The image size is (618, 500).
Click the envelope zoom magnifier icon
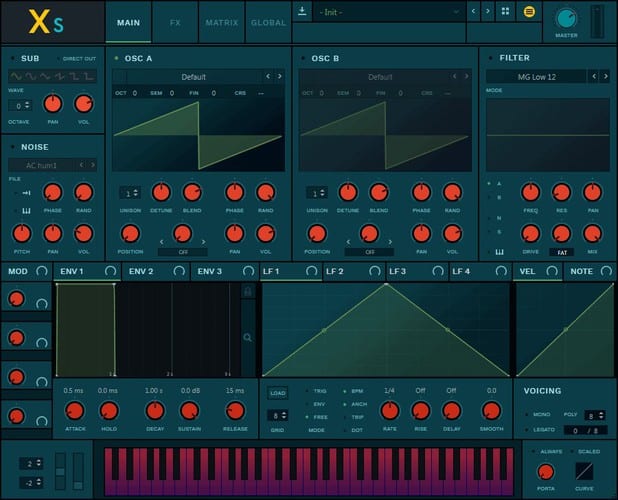pyautogui.click(x=248, y=338)
